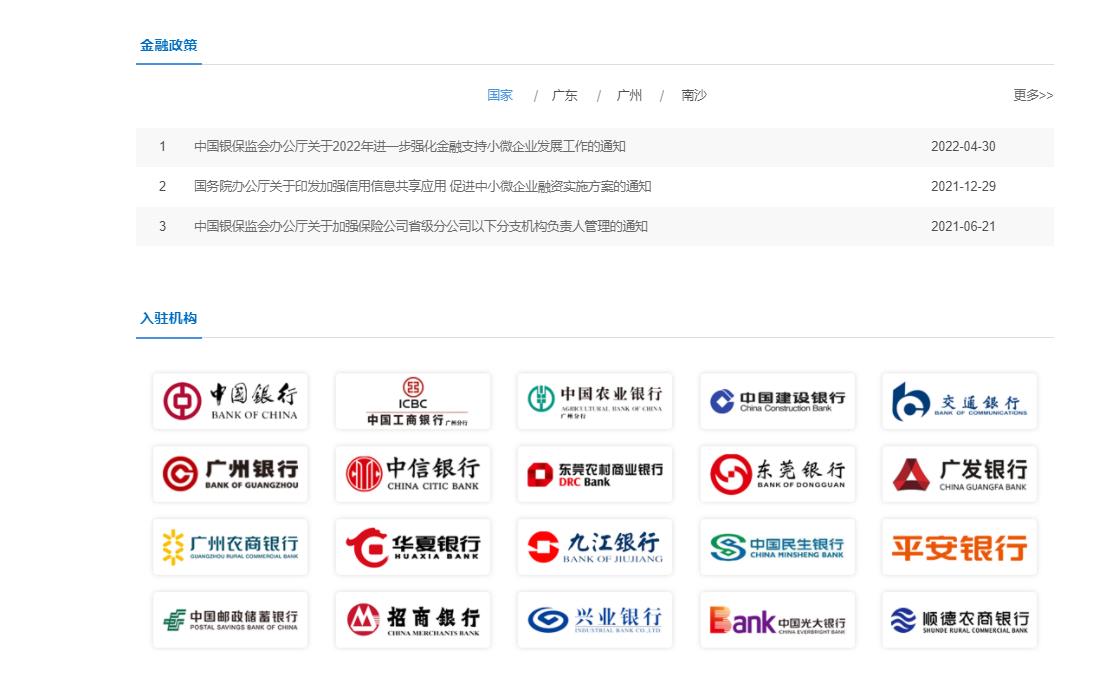The image size is (1113, 680).
Task: Click the 九江银行 logo card
Action: coord(595,547)
